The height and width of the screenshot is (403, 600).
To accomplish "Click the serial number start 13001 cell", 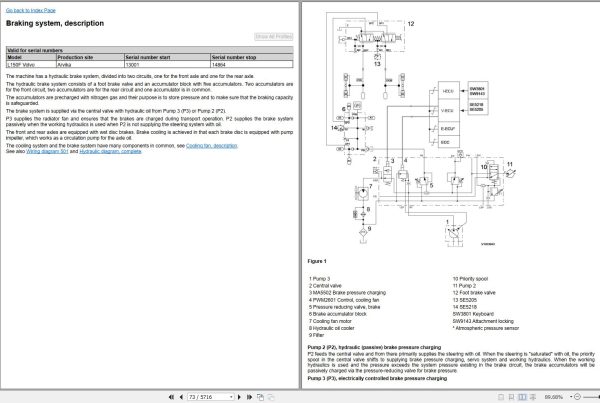I will click(x=167, y=64).
